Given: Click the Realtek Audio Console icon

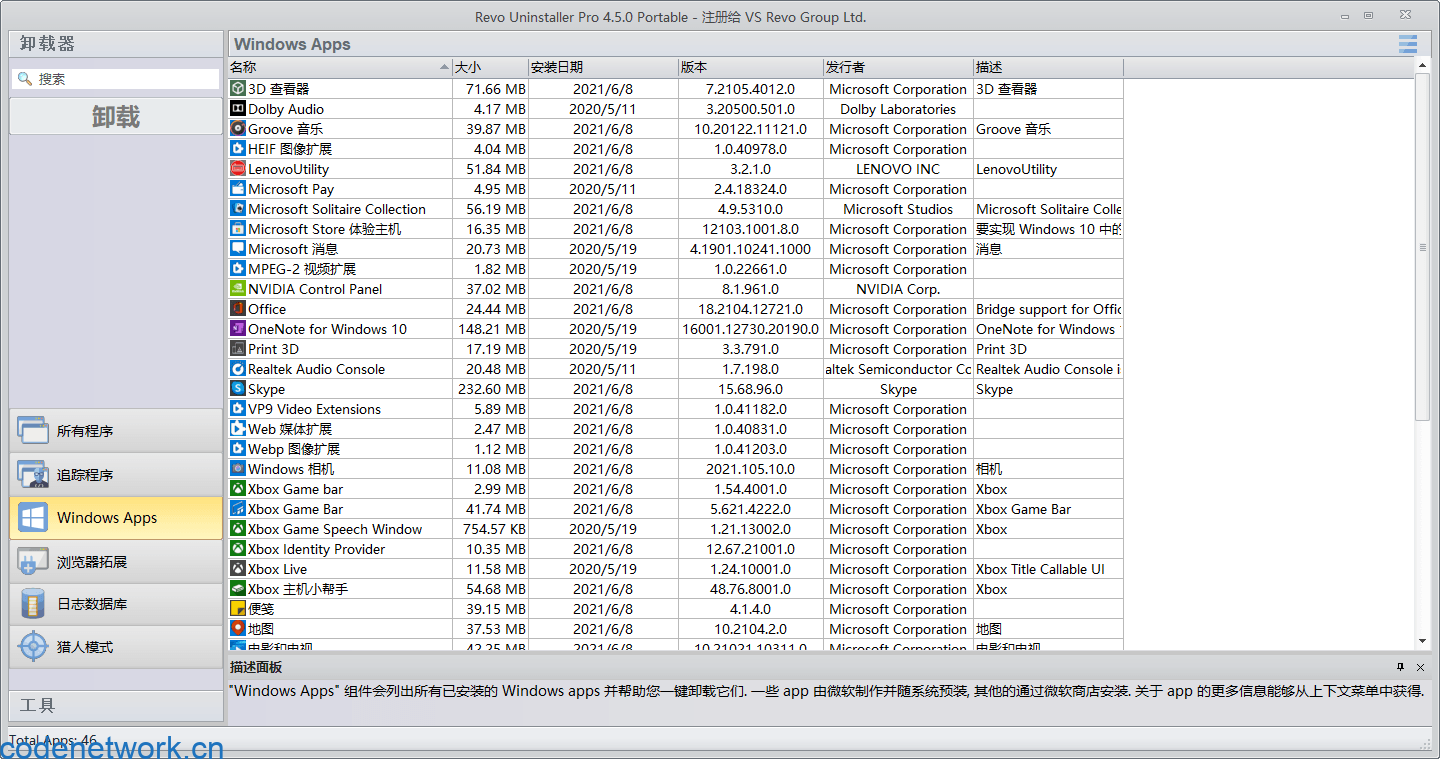Looking at the screenshot, I should tap(238, 369).
